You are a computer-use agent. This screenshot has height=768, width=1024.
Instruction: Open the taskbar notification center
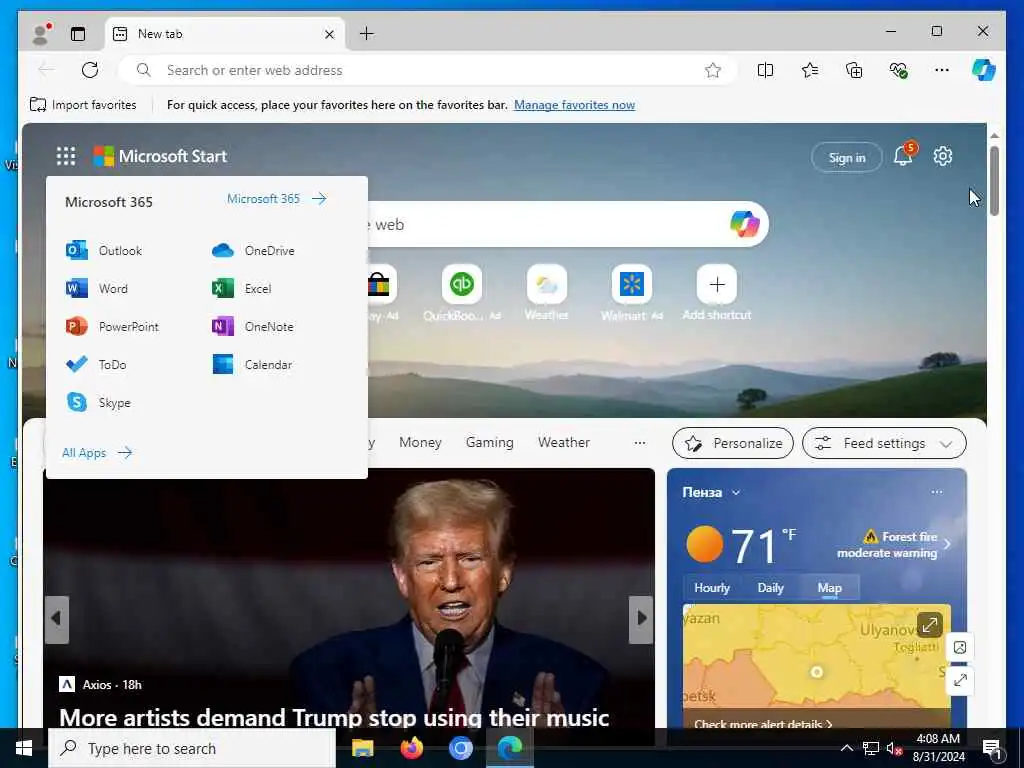[x=991, y=748]
